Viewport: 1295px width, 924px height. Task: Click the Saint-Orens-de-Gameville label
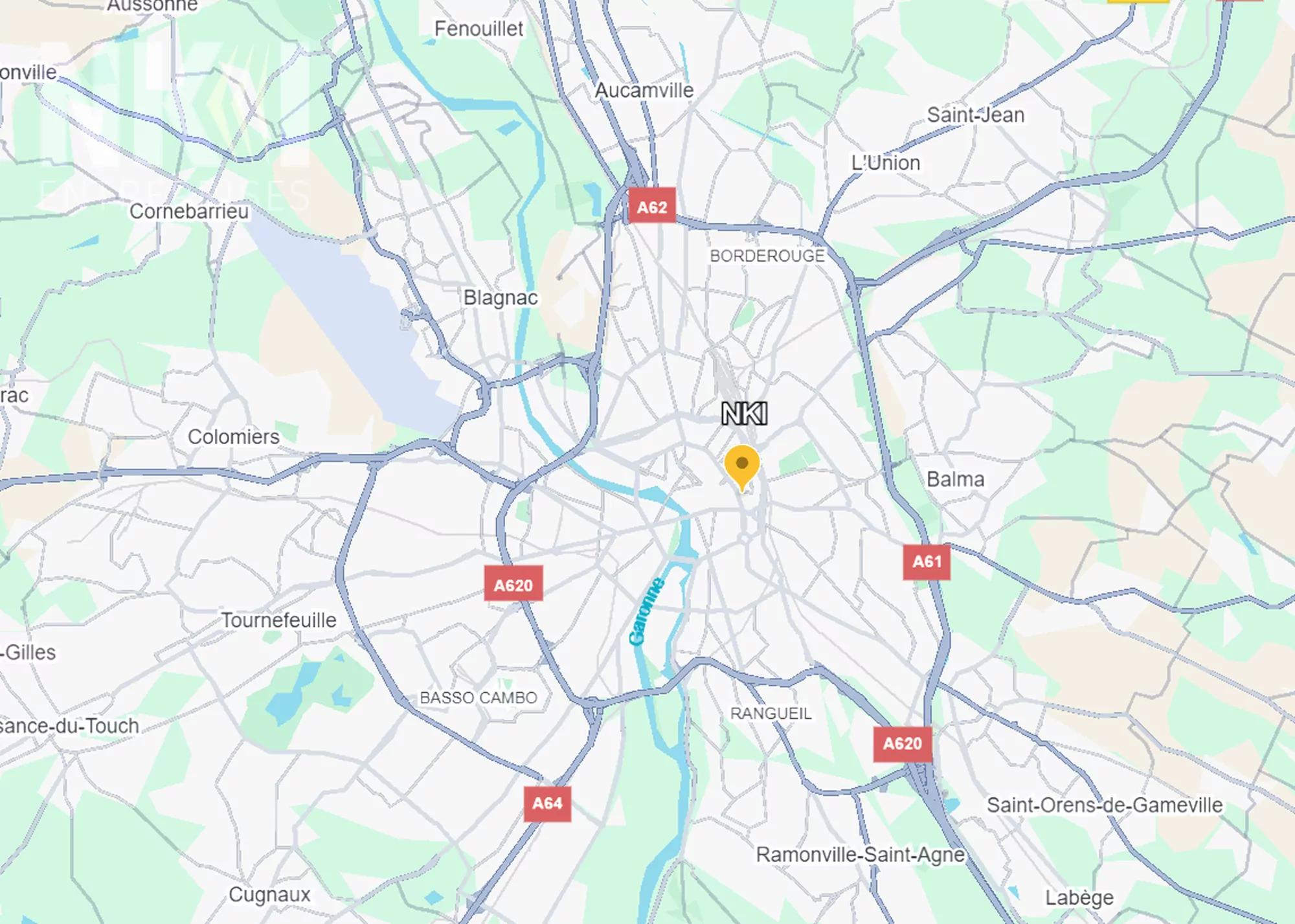1105,805
